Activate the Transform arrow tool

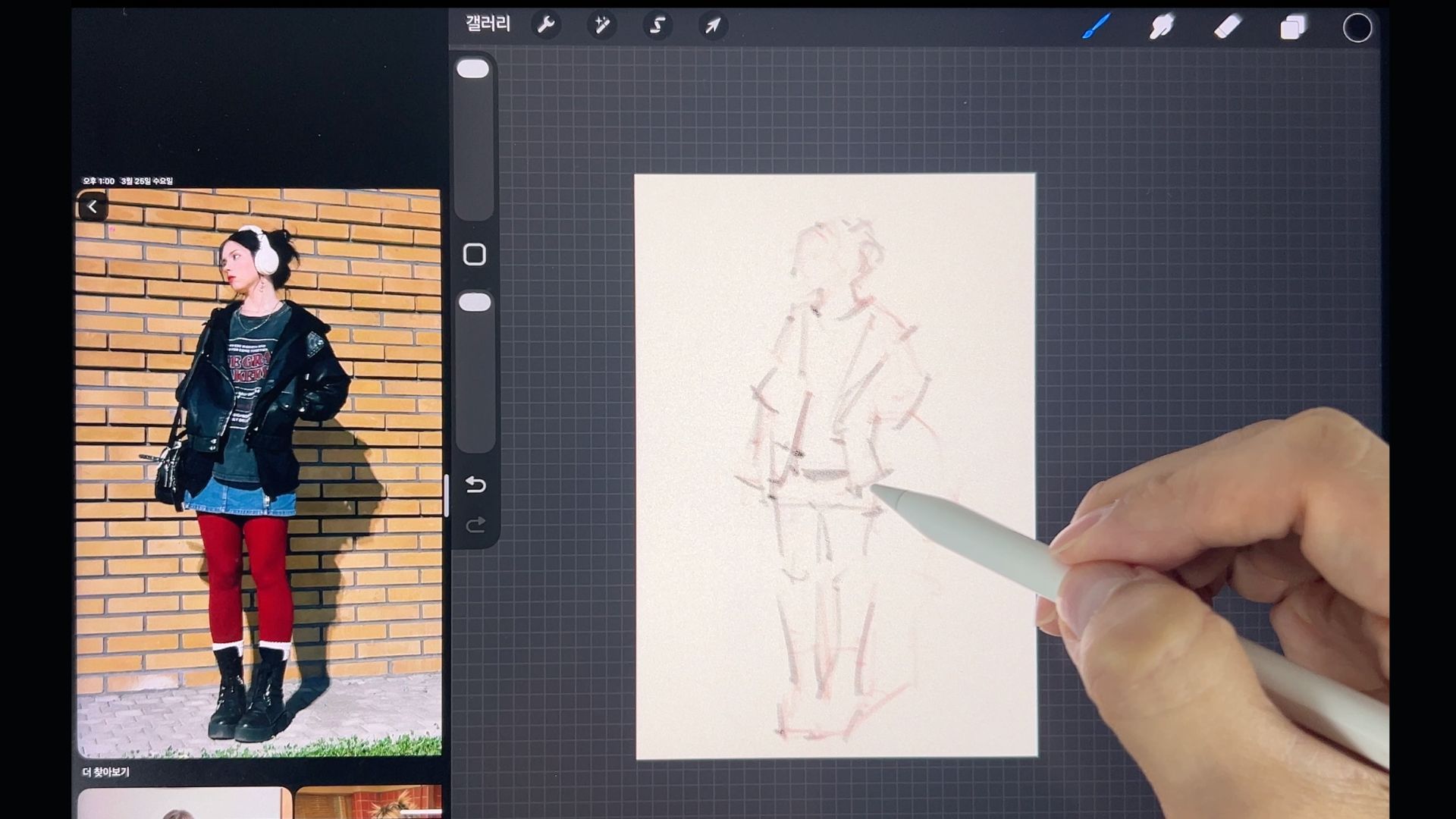713,26
